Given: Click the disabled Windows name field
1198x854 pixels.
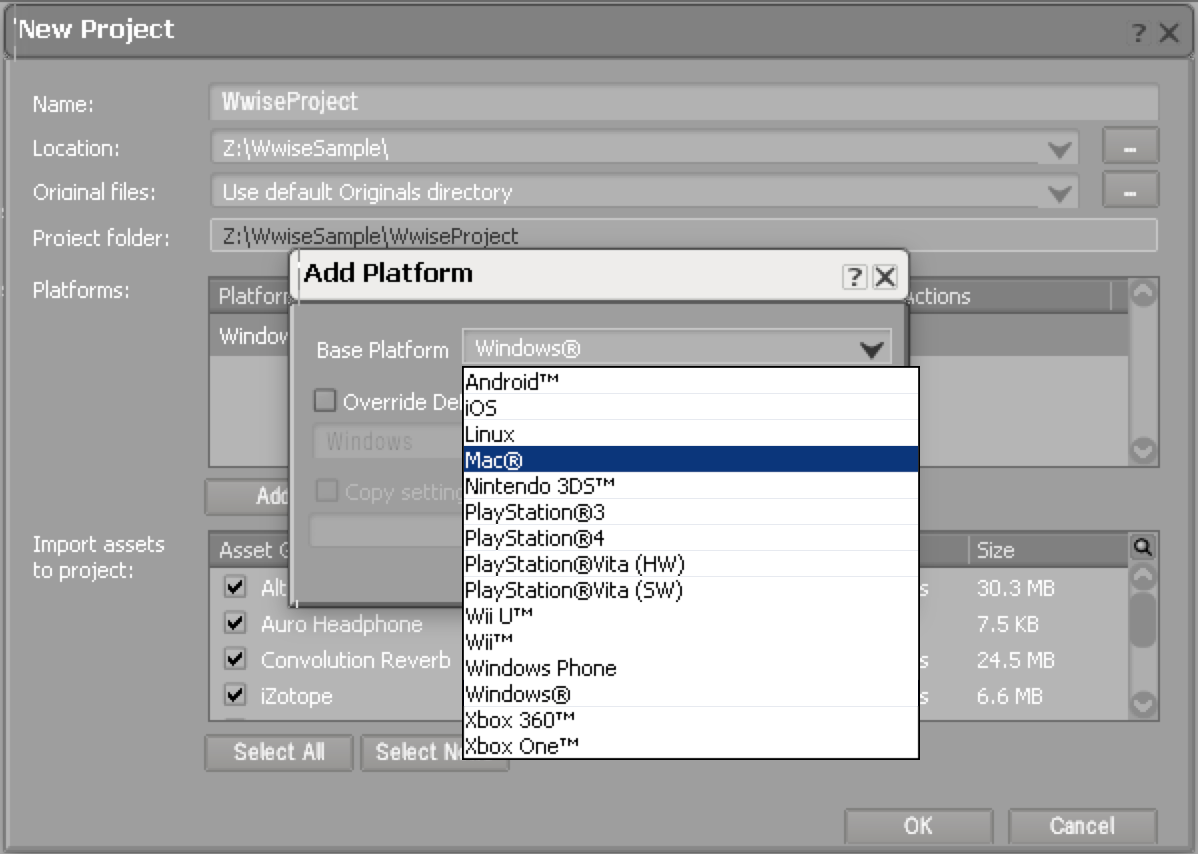Looking at the screenshot, I should 387,442.
